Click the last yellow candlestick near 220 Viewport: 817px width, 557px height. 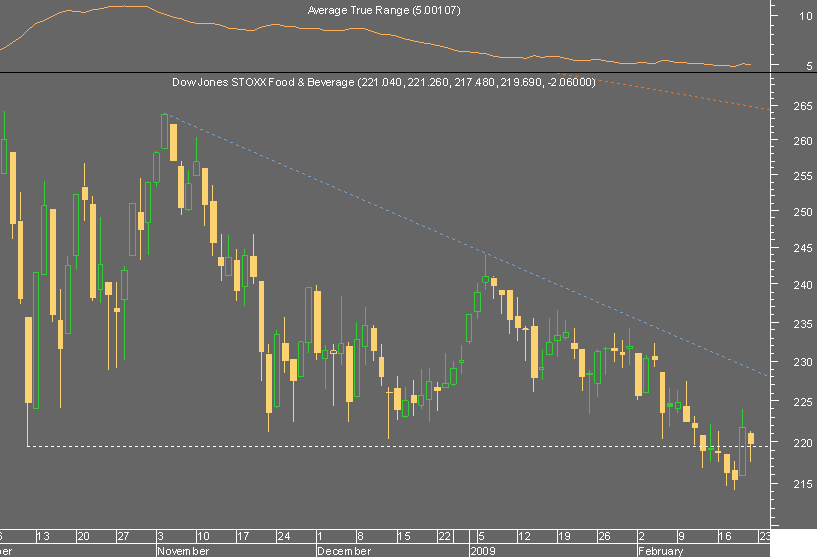point(751,438)
